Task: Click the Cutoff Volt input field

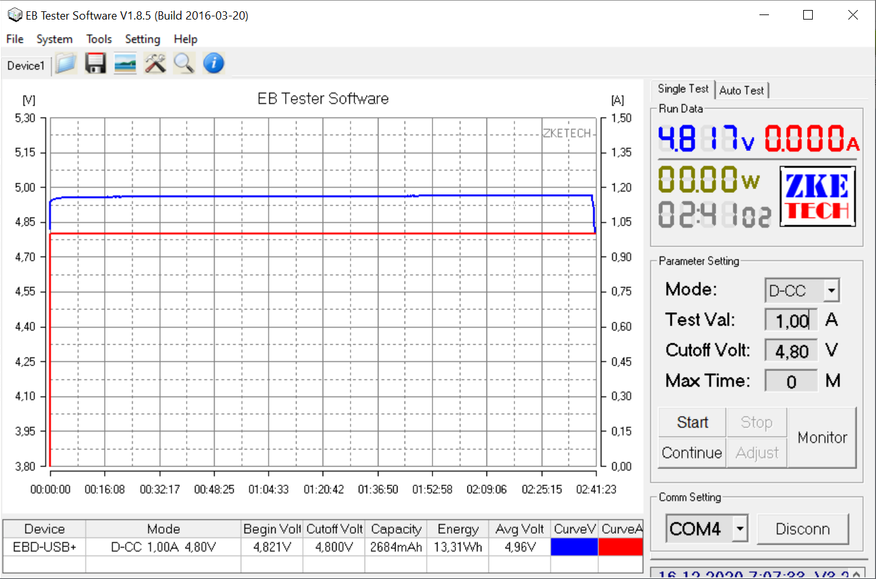Action: click(x=791, y=351)
